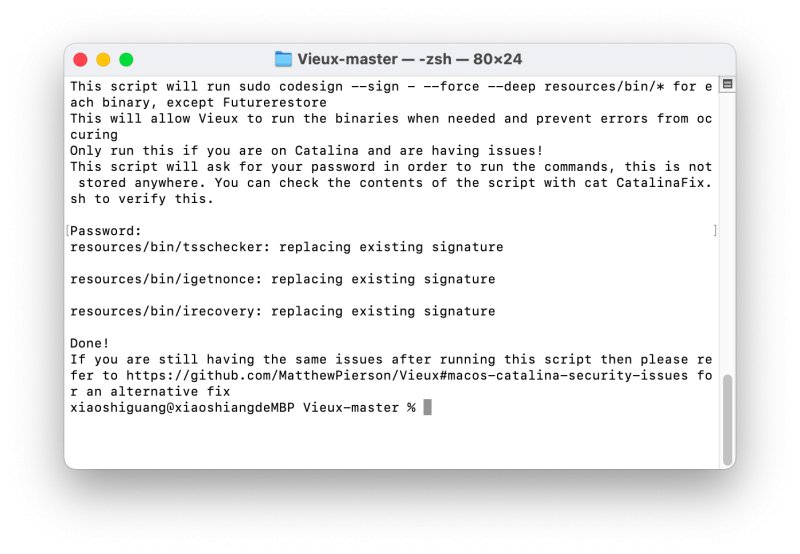Close the terminal window using the red button
The width and height of the screenshot is (800, 554).
(x=80, y=60)
